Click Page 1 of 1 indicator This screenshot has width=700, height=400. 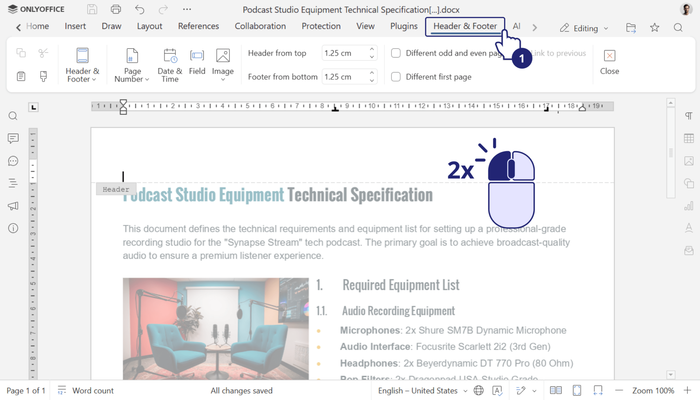coord(26,391)
